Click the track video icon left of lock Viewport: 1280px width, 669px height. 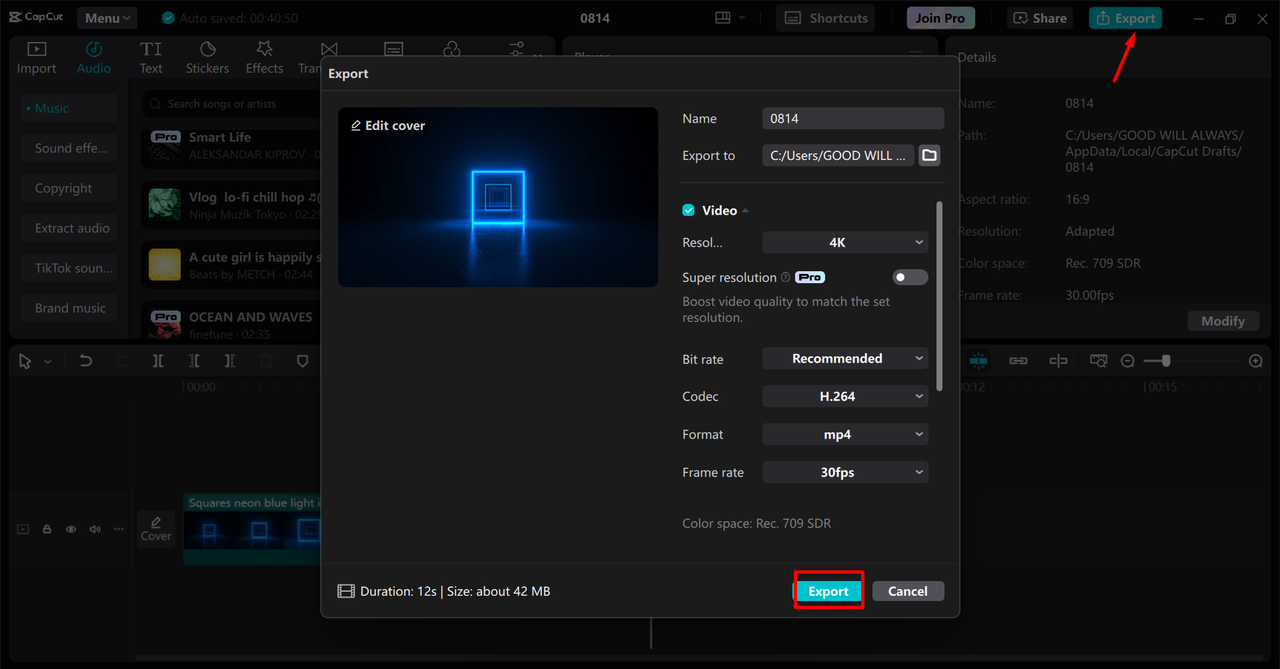pos(24,529)
